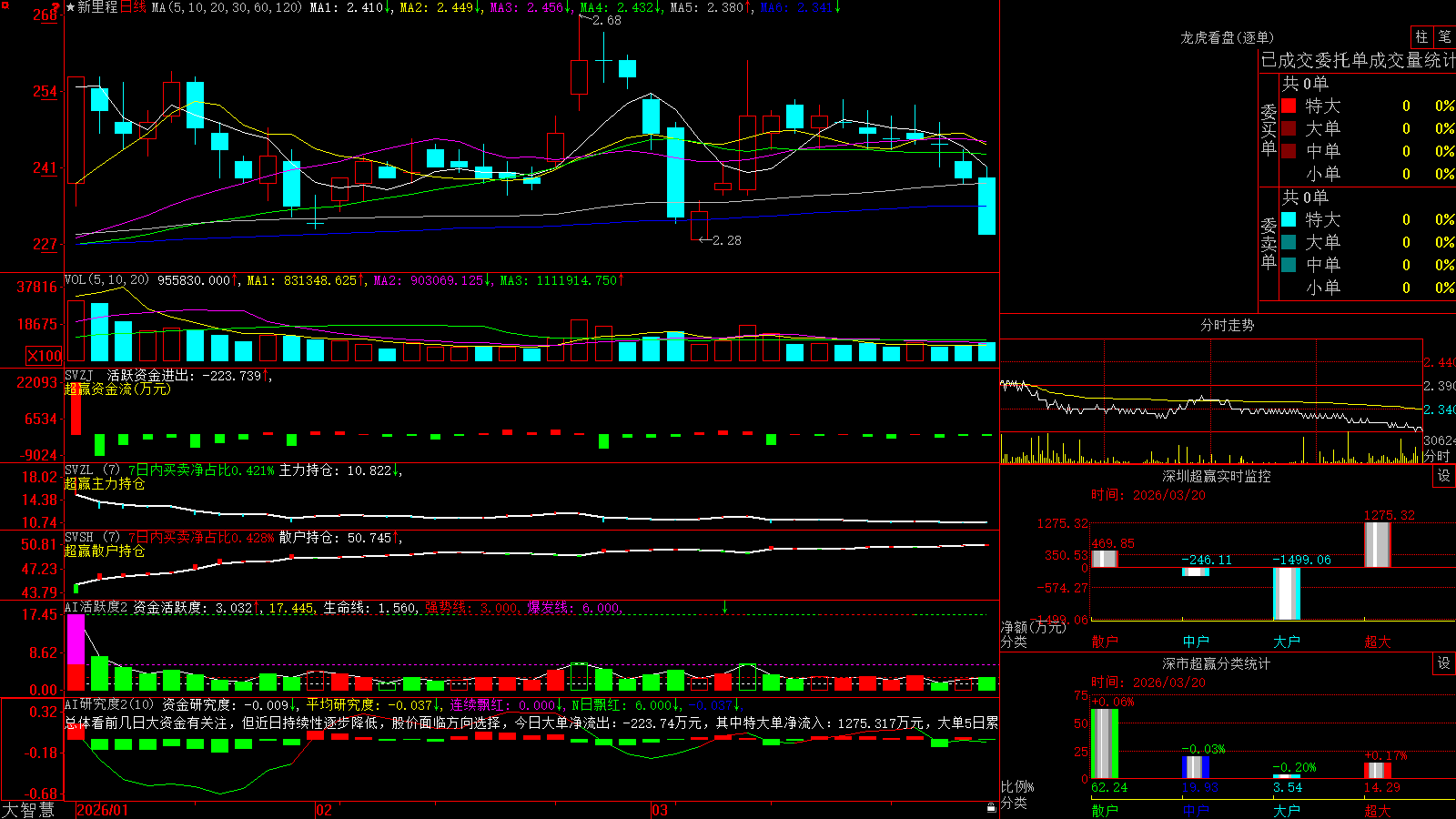
Task: Click 强势线: 3.000 value
Action: (473, 607)
